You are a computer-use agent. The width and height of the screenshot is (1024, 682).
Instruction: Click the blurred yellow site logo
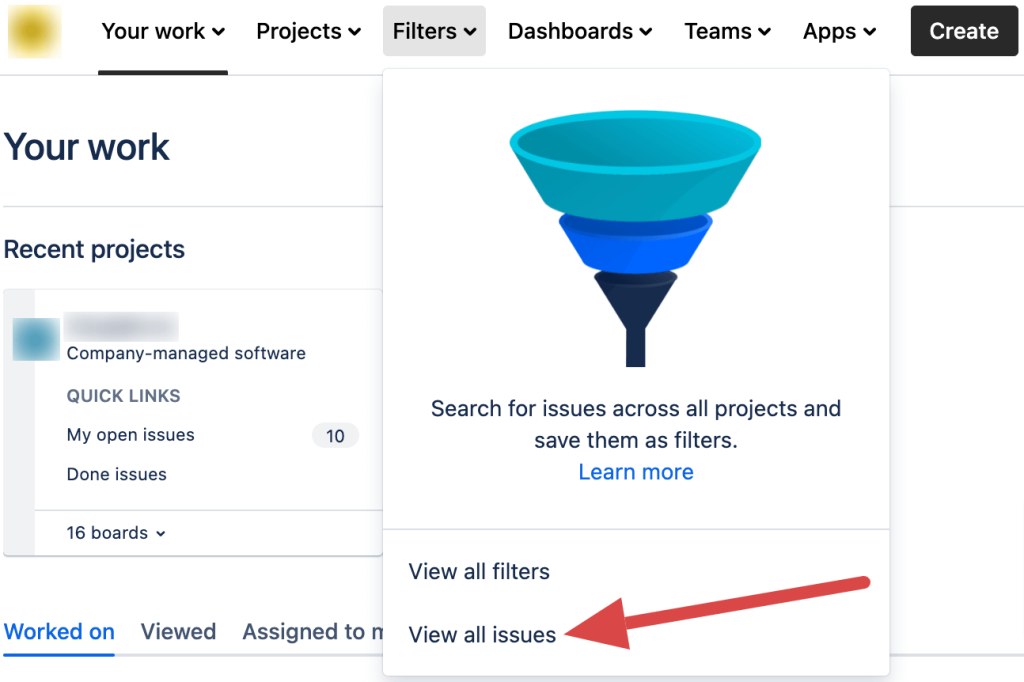click(x=35, y=31)
